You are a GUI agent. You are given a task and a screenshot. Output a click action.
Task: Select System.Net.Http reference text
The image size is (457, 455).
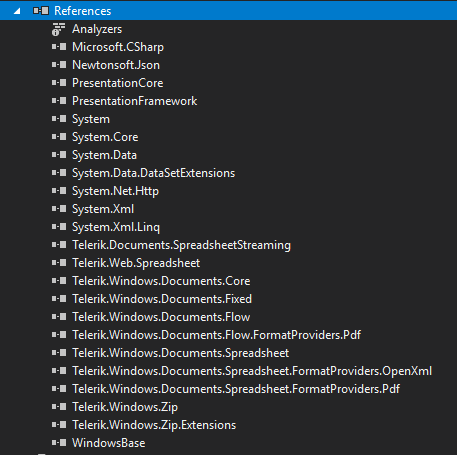click(115, 191)
